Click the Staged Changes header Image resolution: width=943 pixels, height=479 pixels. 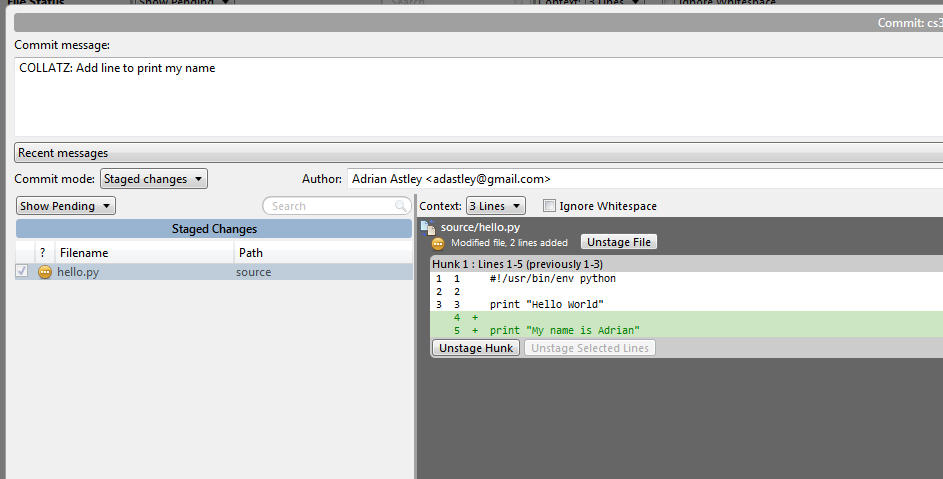tap(214, 229)
